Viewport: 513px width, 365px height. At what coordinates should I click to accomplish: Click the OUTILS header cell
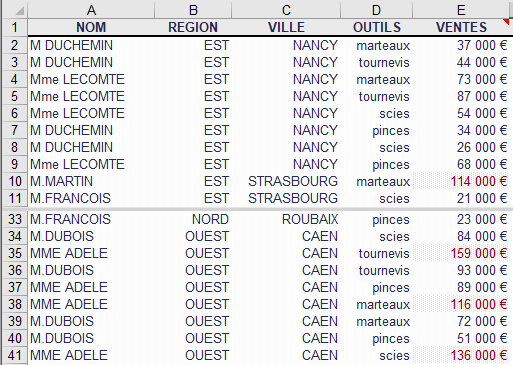[377, 27]
